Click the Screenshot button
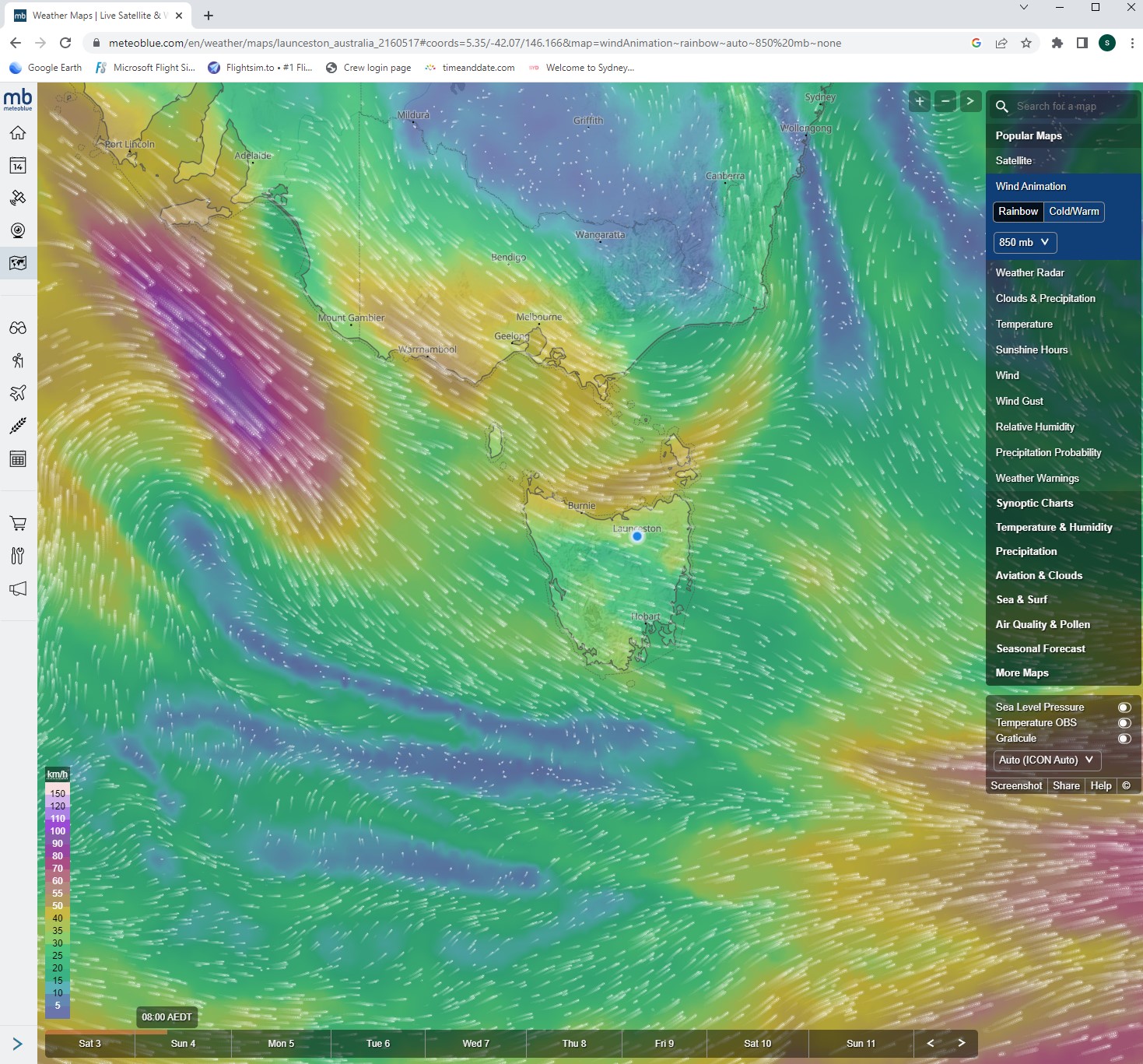This screenshot has height=1064, width=1143. tap(1015, 785)
